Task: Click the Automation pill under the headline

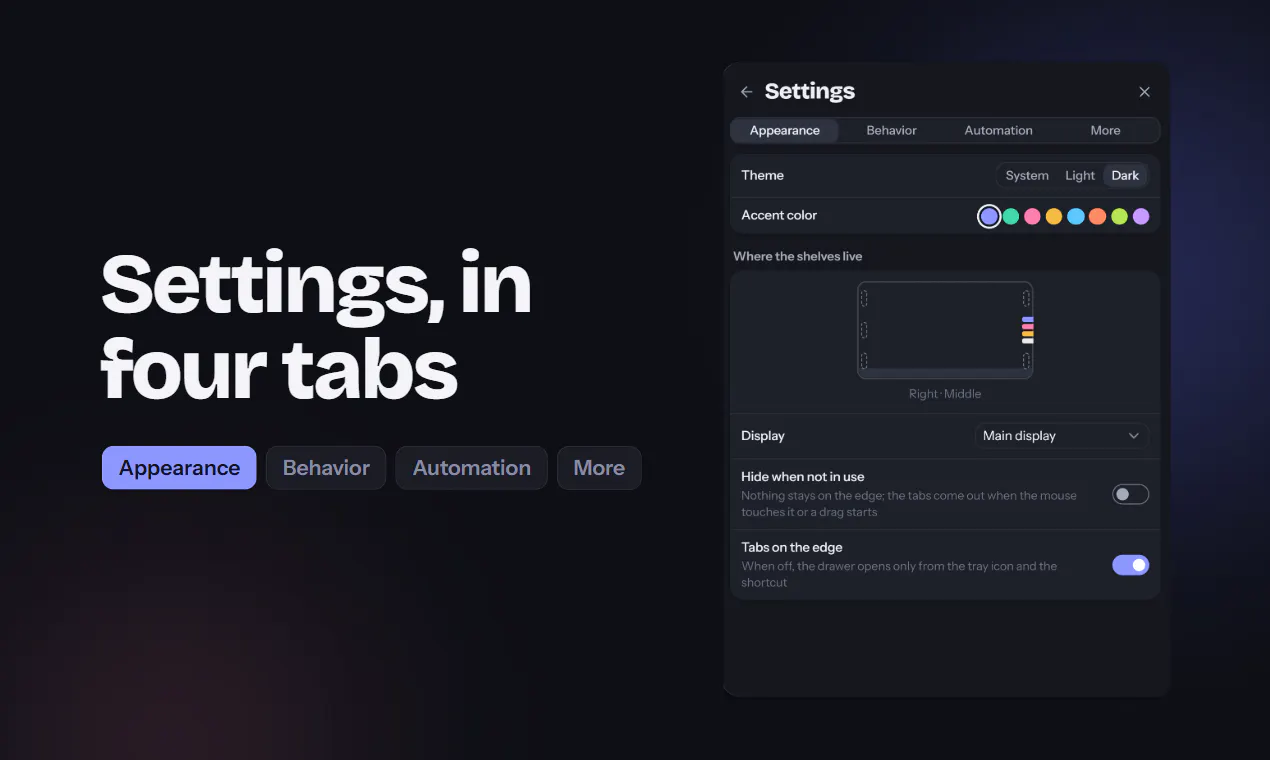Action: (472, 468)
